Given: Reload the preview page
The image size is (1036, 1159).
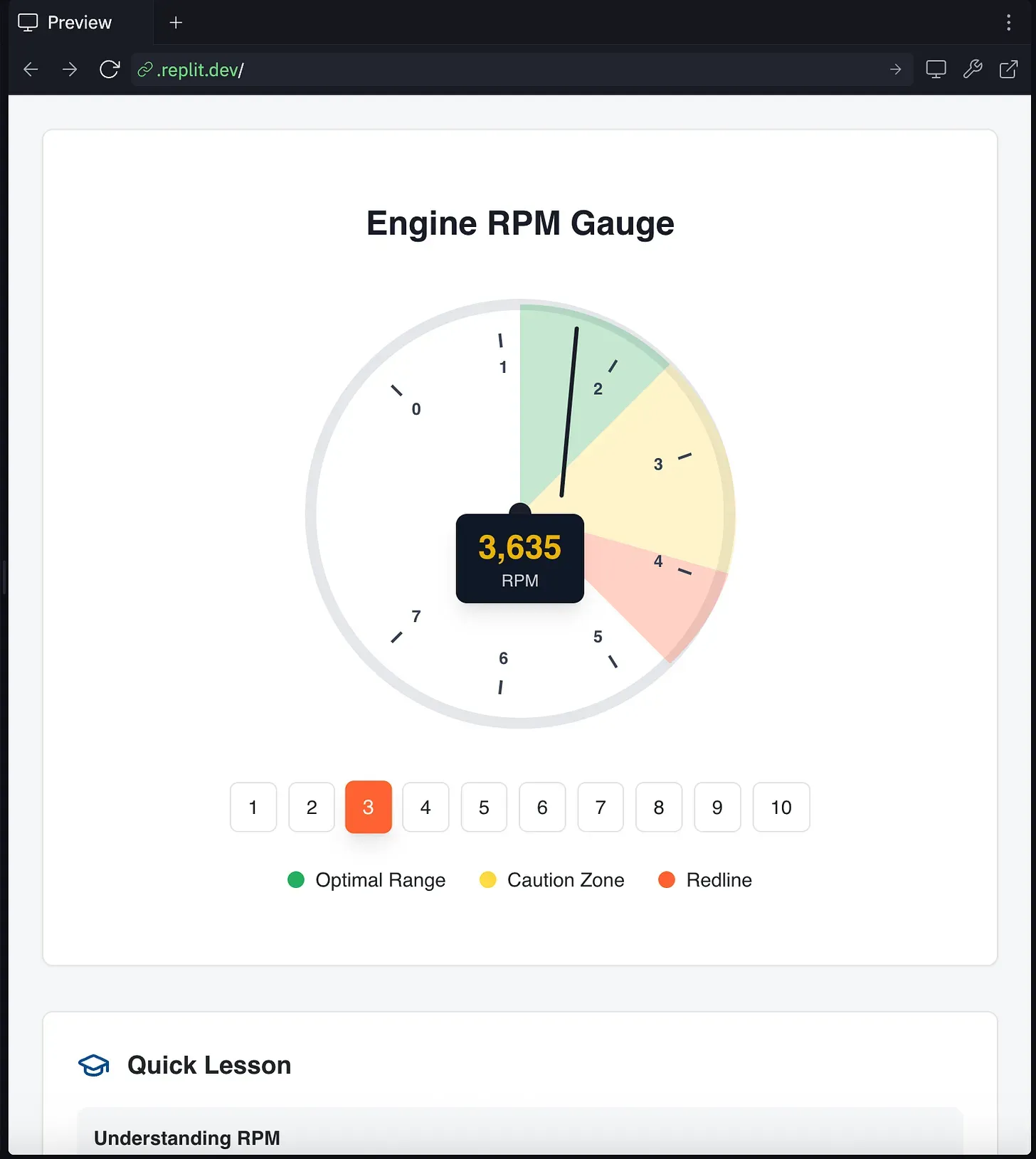Looking at the screenshot, I should 110,70.
